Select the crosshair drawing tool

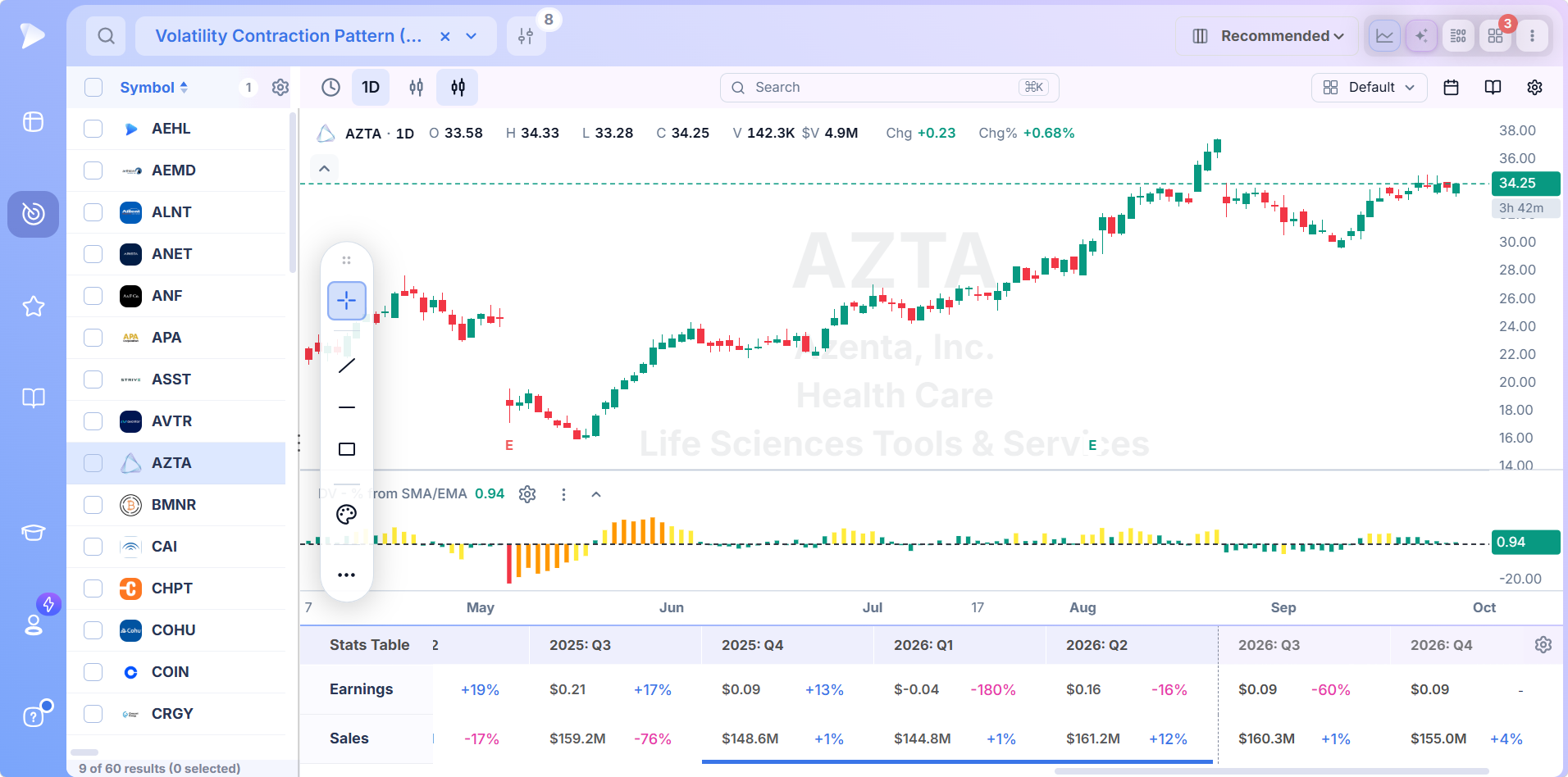[x=347, y=301]
